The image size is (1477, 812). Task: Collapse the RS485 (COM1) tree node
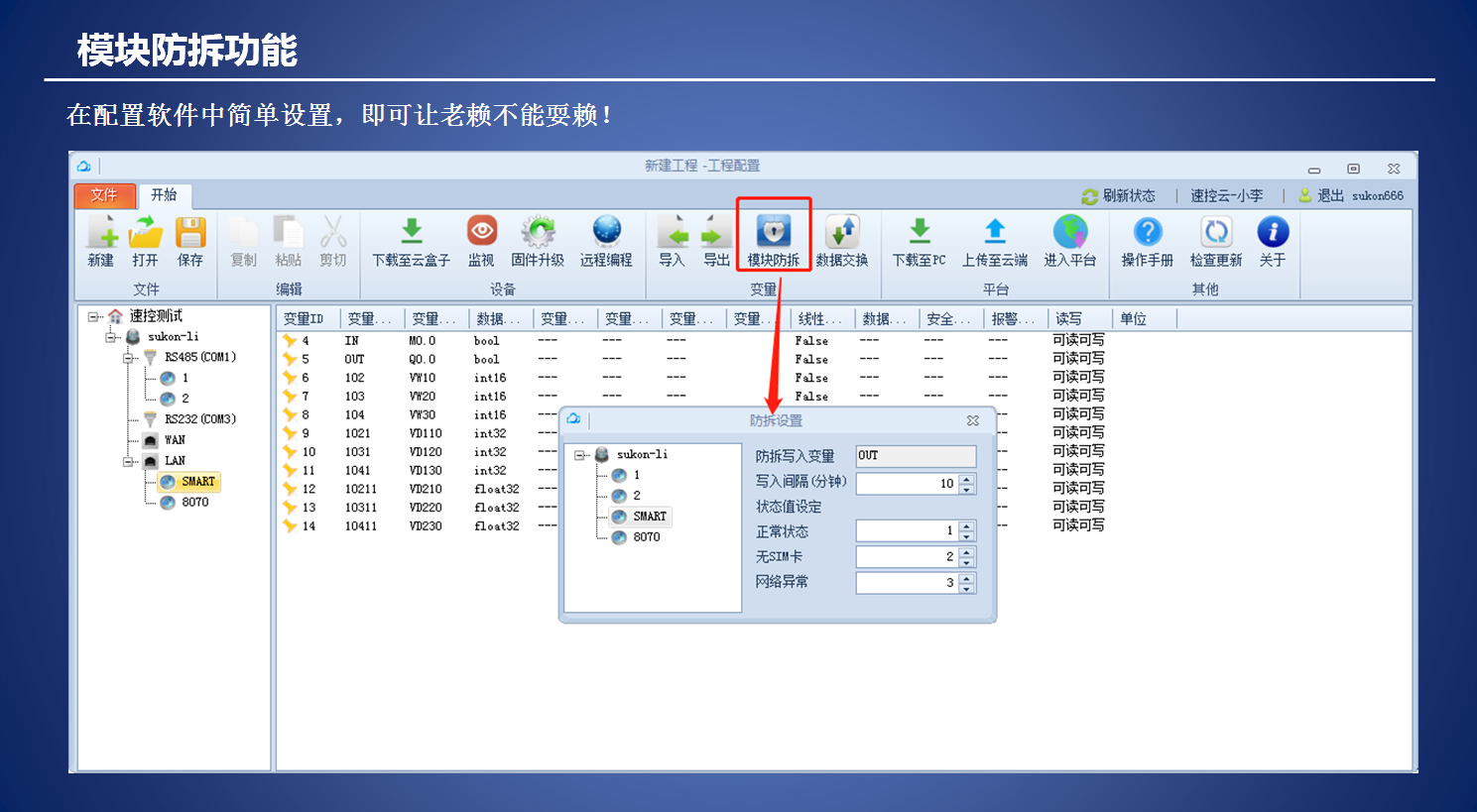(128, 358)
